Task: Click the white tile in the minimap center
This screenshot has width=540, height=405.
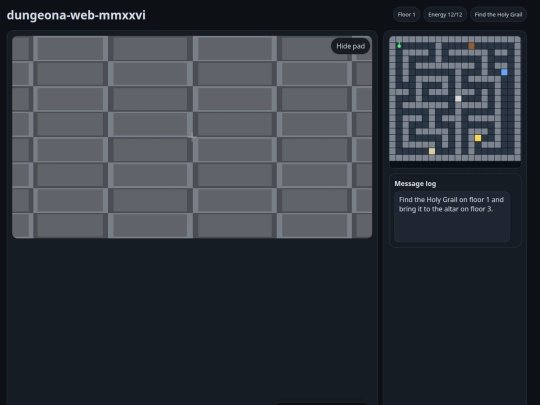Action: coord(458,98)
